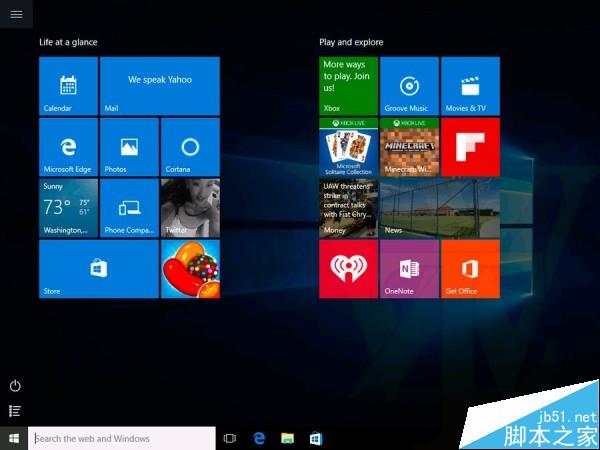600x450 pixels.
Task: Click the Search the web and Windows box
Action: click(x=122, y=438)
